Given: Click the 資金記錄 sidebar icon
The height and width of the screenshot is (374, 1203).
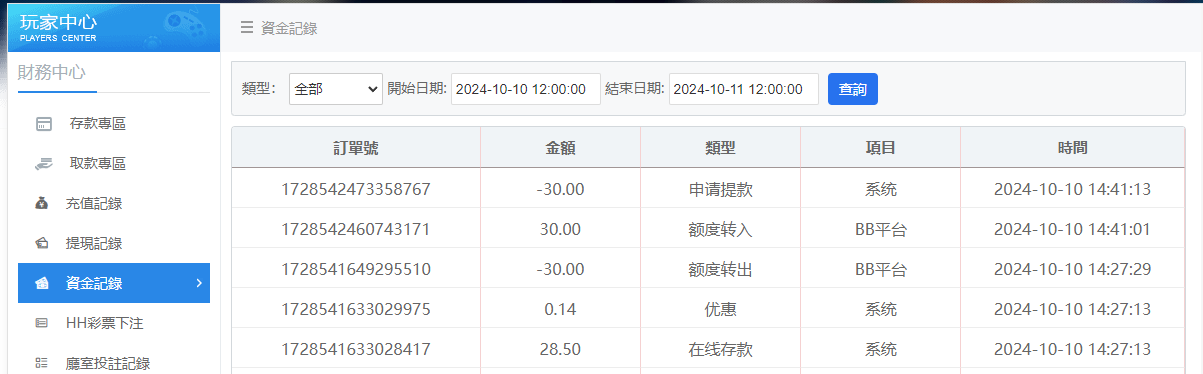Looking at the screenshot, I should [42, 284].
